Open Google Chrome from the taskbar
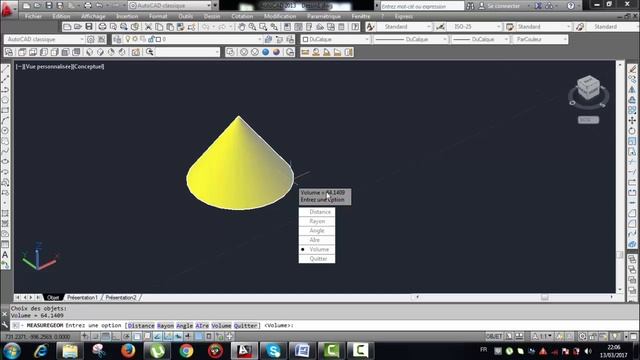The width and height of the screenshot is (640, 360). 187,351
